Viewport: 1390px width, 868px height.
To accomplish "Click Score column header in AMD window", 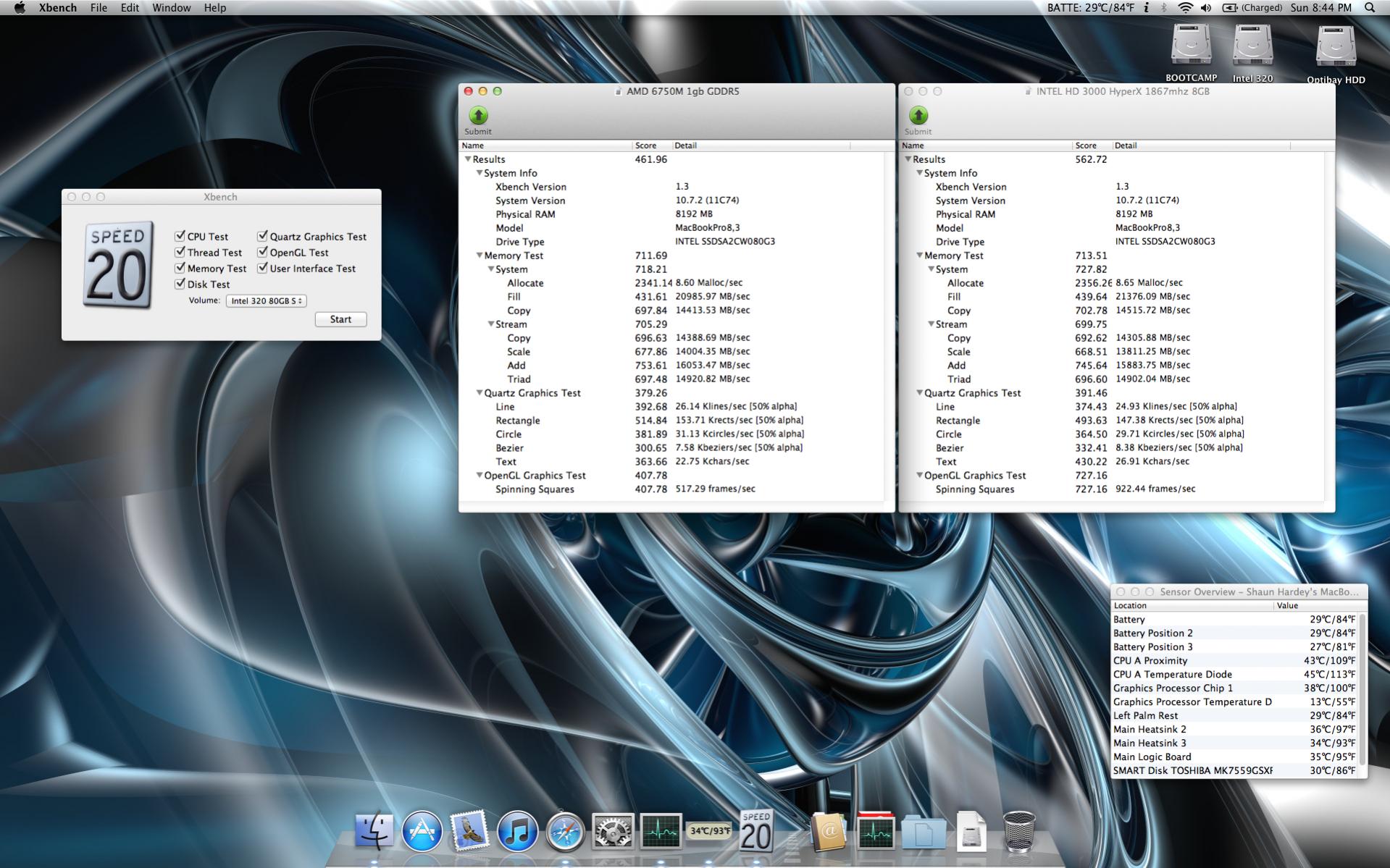I will (652, 146).
